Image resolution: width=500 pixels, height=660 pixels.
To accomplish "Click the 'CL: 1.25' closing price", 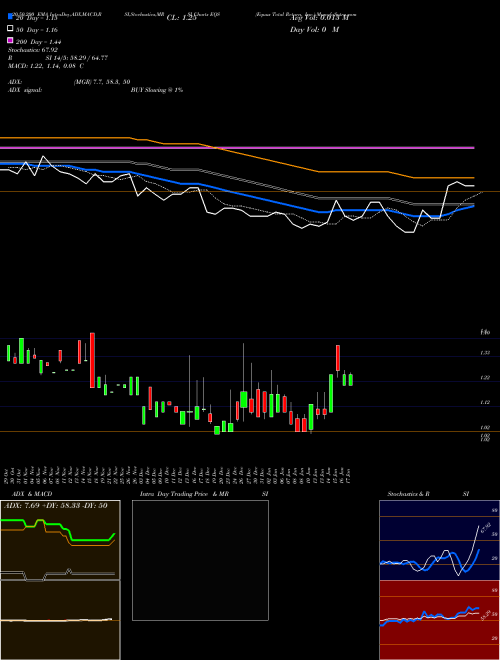I will point(181,18).
